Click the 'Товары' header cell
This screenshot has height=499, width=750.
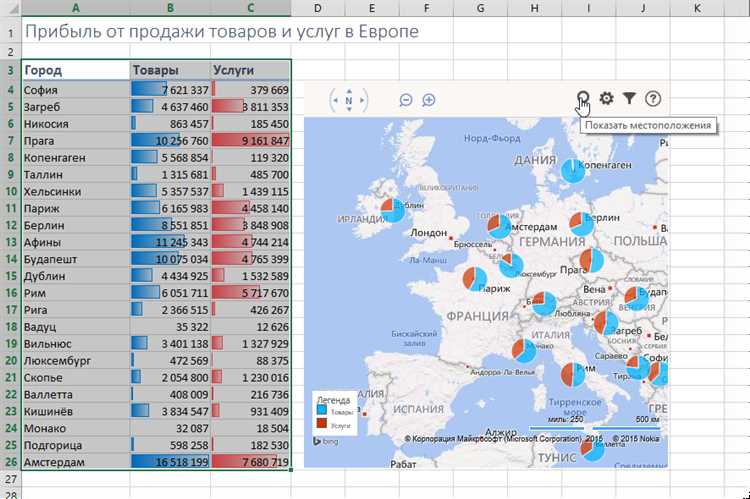tap(170, 70)
